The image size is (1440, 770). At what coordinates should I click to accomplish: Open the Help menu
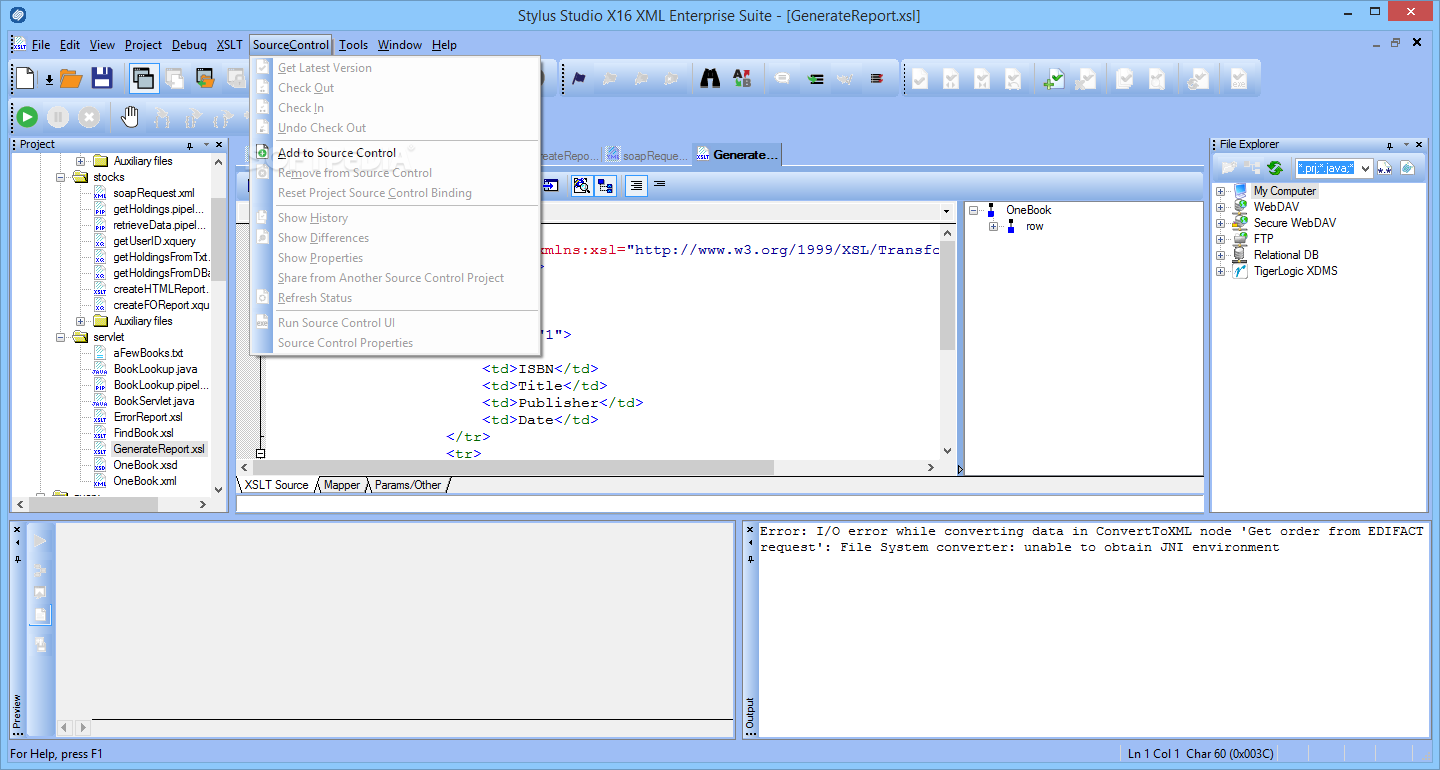pos(444,45)
